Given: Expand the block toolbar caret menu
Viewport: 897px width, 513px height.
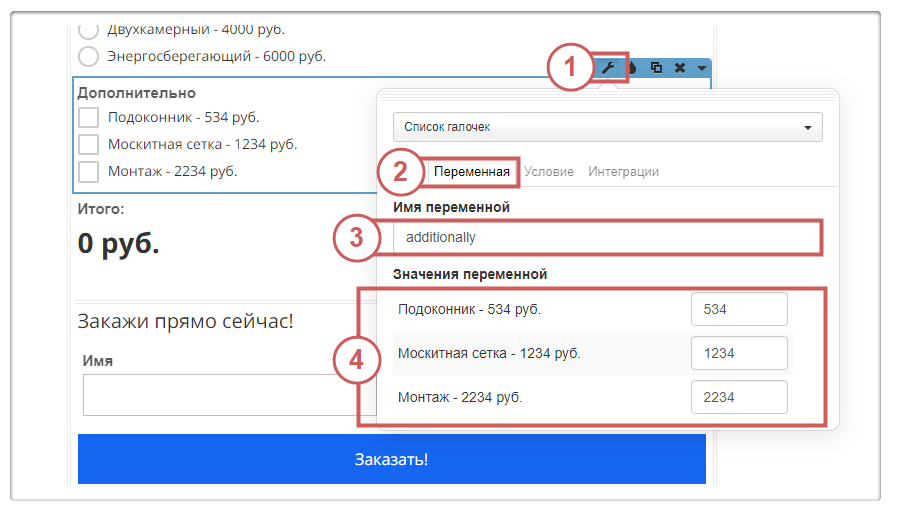Looking at the screenshot, I should (702, 68).
